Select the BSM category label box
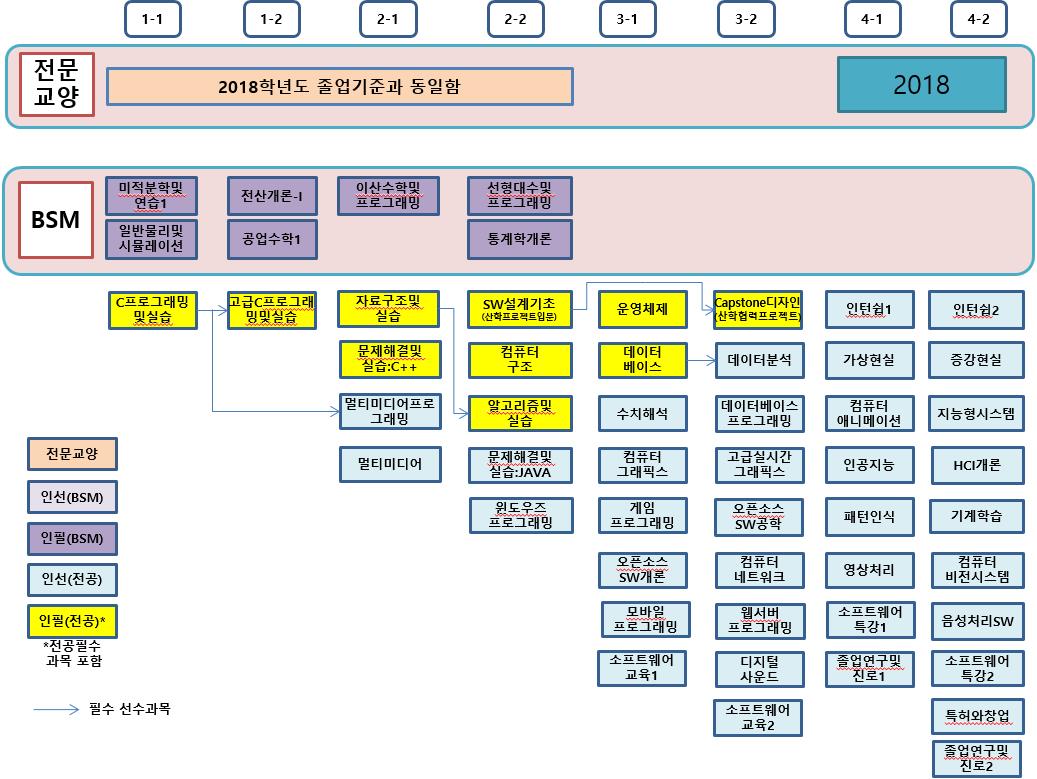The height and width of the screenshot is (779, 1037). click(x=56, y=220)
